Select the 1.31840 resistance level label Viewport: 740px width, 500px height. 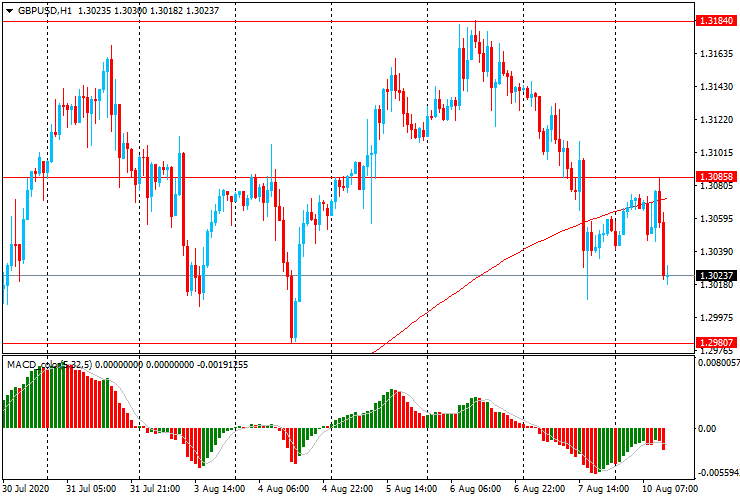(716, 21)
